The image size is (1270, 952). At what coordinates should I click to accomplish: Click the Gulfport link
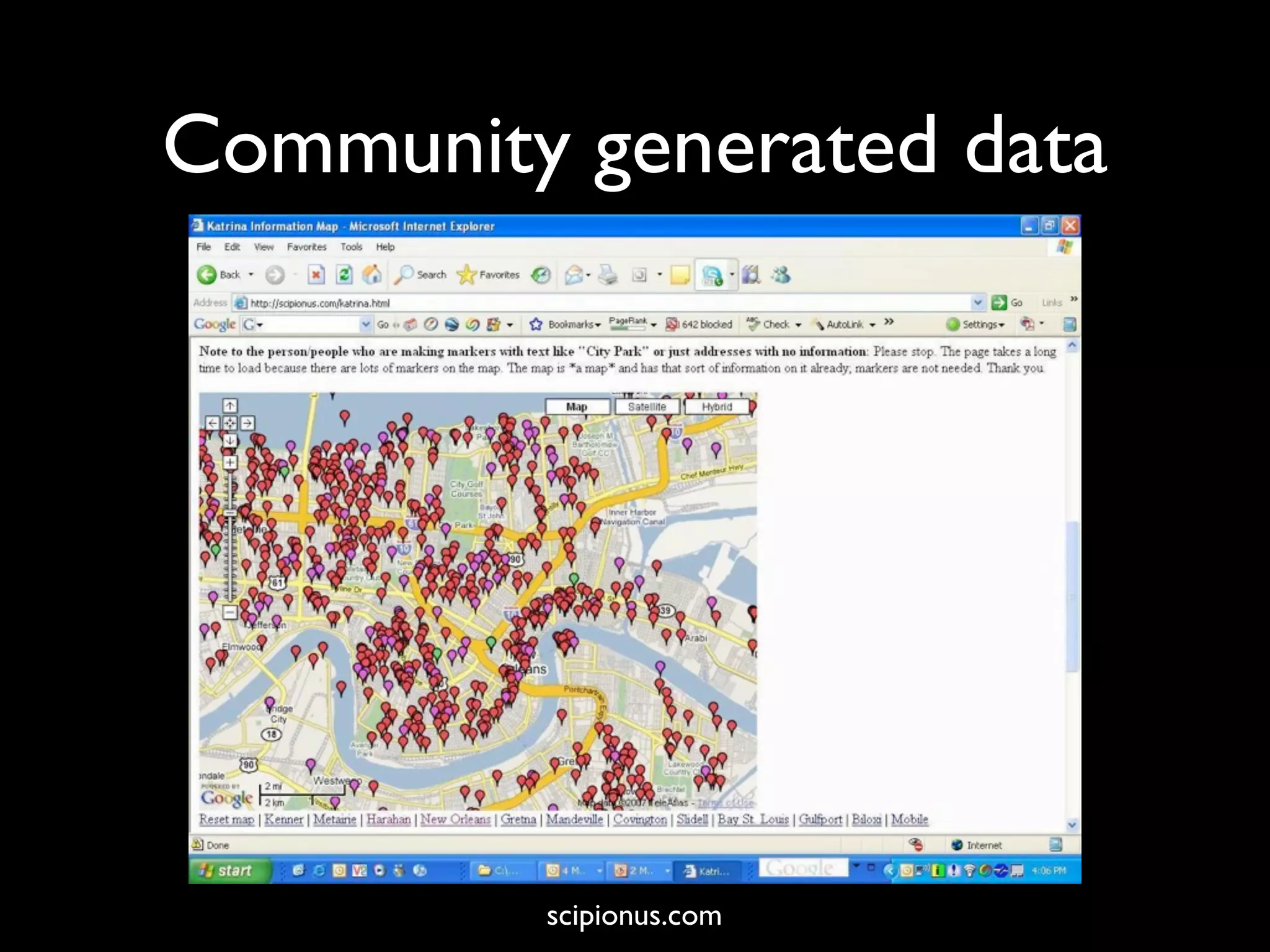pos(820,819)
